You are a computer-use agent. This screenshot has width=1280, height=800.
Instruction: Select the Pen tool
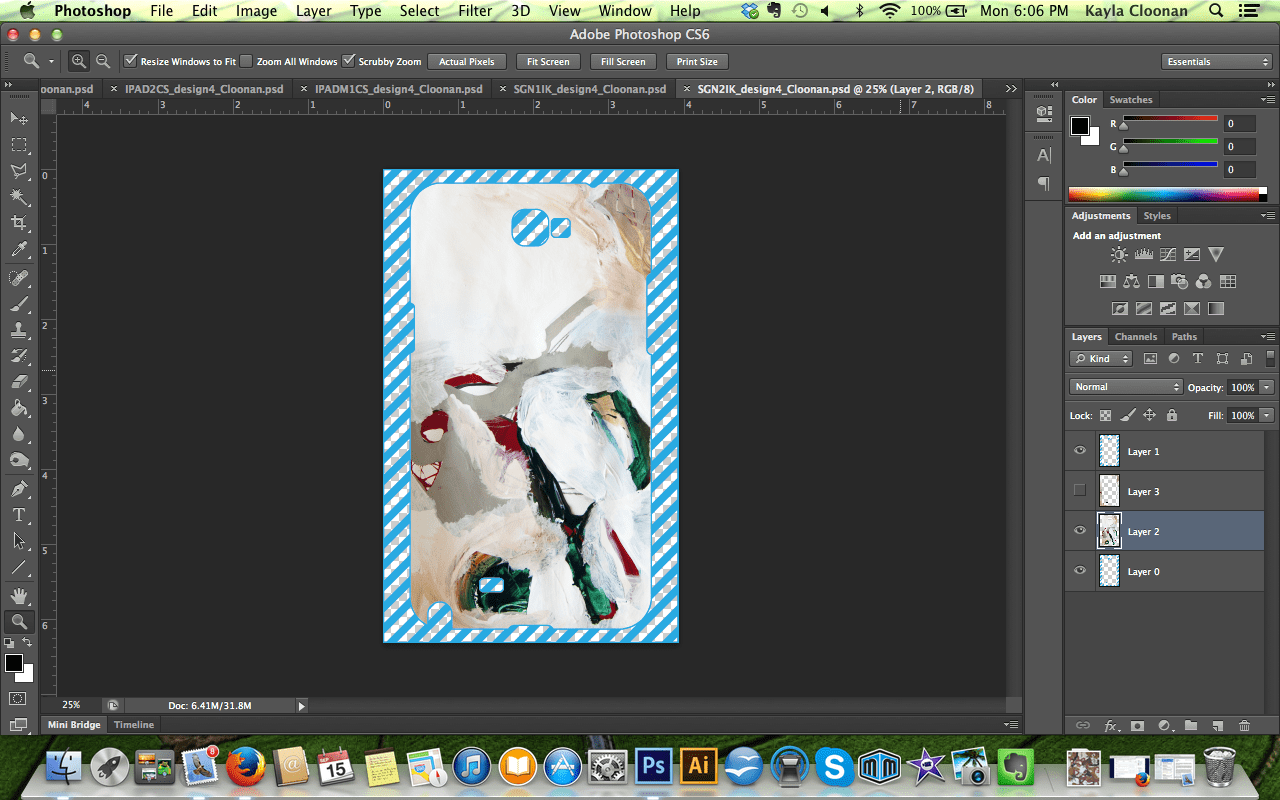click(18, 489)
